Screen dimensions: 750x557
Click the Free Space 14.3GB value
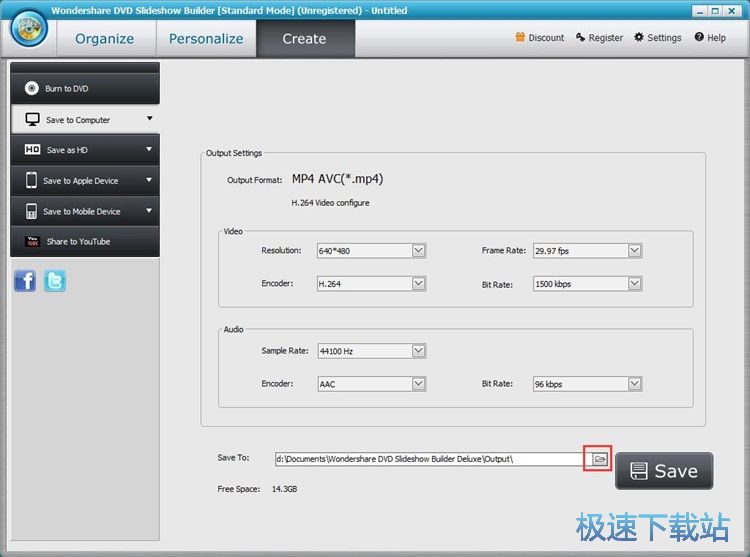(x=285, y=489)
